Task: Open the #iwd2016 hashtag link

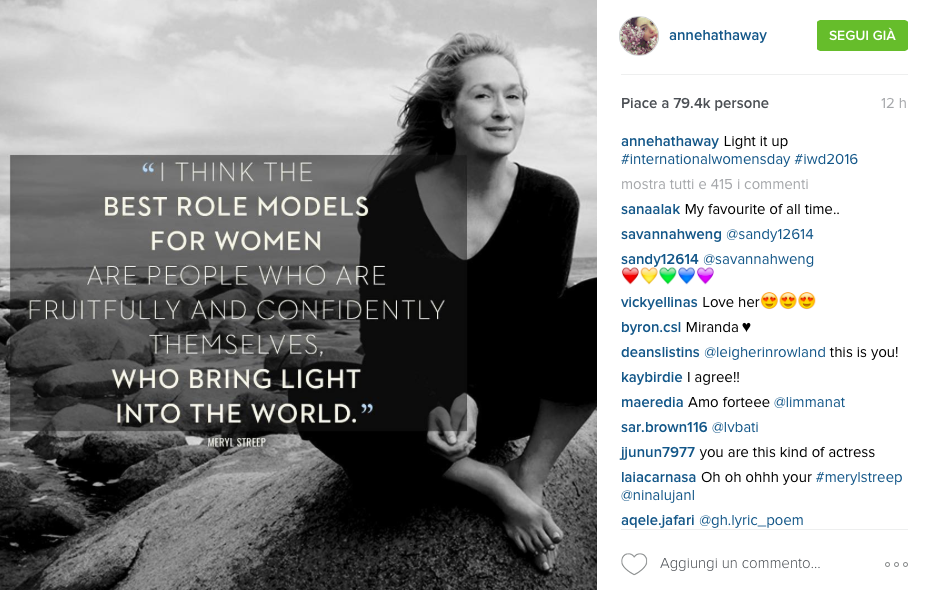Action: (x=826, y=159)
